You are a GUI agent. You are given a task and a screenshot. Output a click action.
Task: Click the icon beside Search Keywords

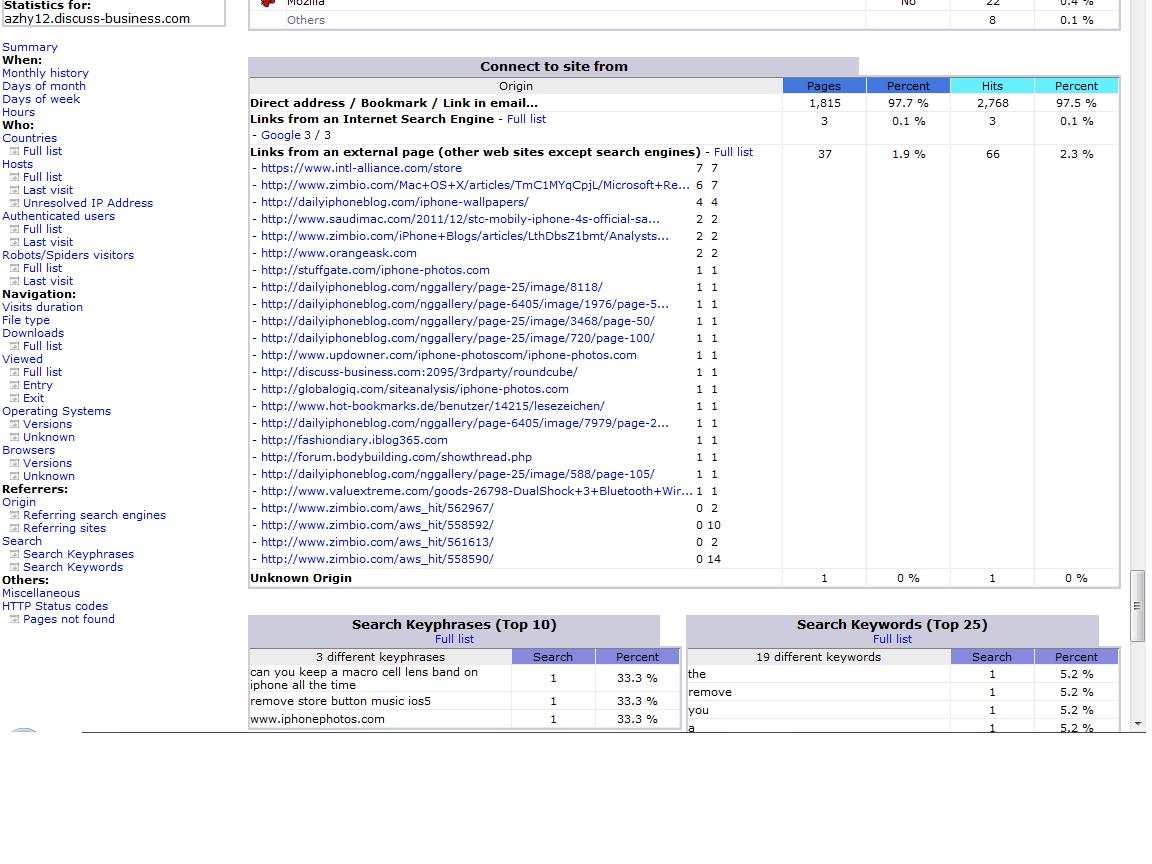tap(14, 567)
